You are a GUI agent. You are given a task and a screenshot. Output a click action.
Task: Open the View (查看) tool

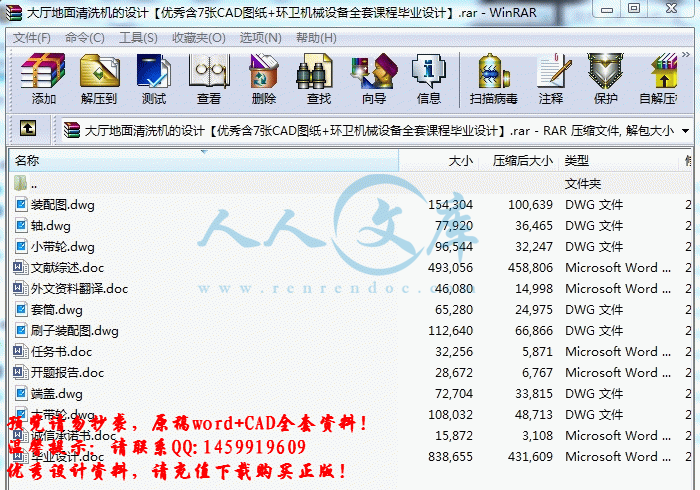click(x=209, y=79)
